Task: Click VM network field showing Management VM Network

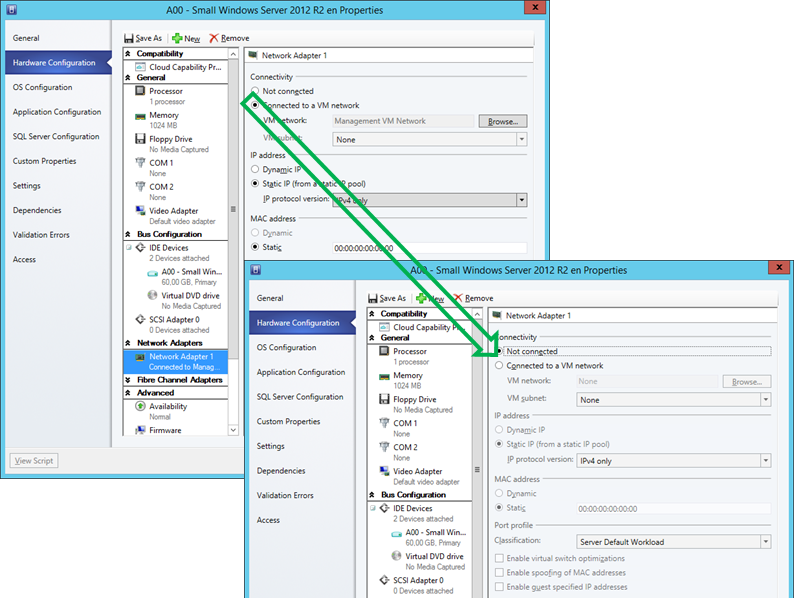Action: pyautogui.click(x=403, y=121)
